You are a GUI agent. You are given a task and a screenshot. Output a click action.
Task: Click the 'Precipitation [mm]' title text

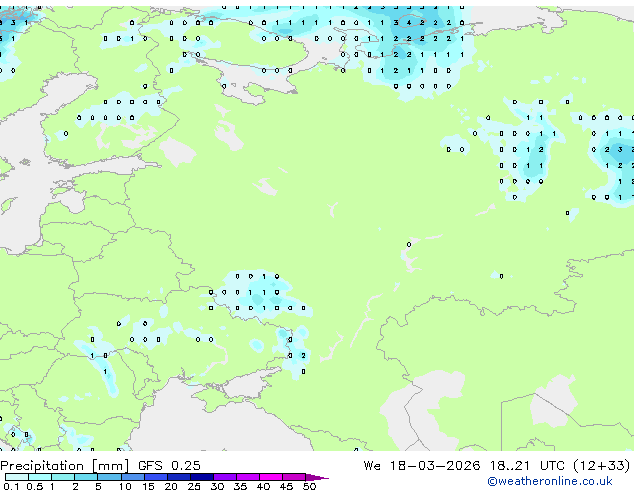click(x=65, y=466)
